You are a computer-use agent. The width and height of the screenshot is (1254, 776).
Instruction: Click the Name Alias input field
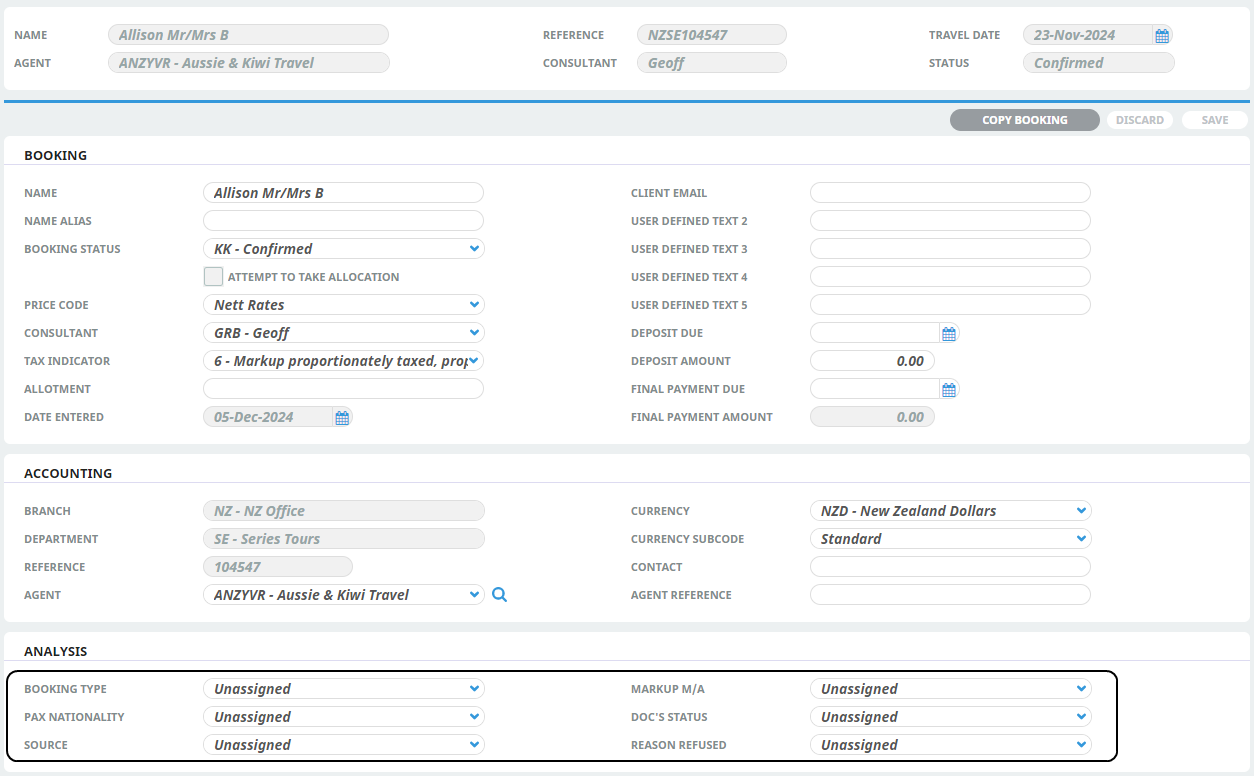(343, 220)
